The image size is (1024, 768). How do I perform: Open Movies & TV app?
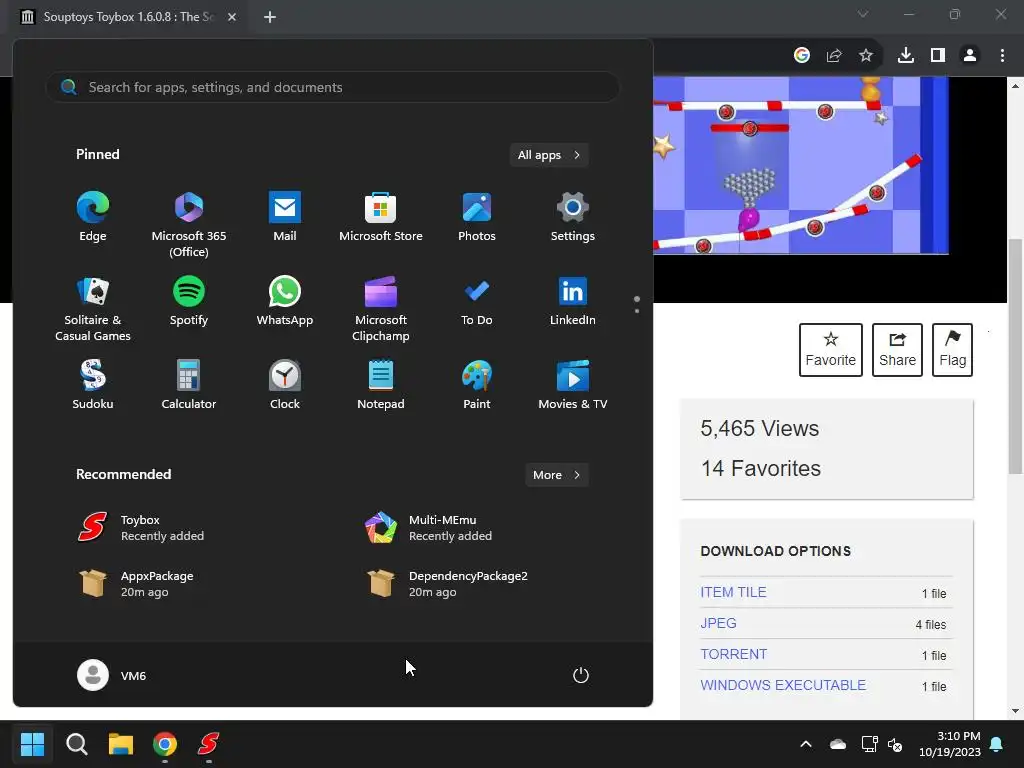[x=573, y=385]
